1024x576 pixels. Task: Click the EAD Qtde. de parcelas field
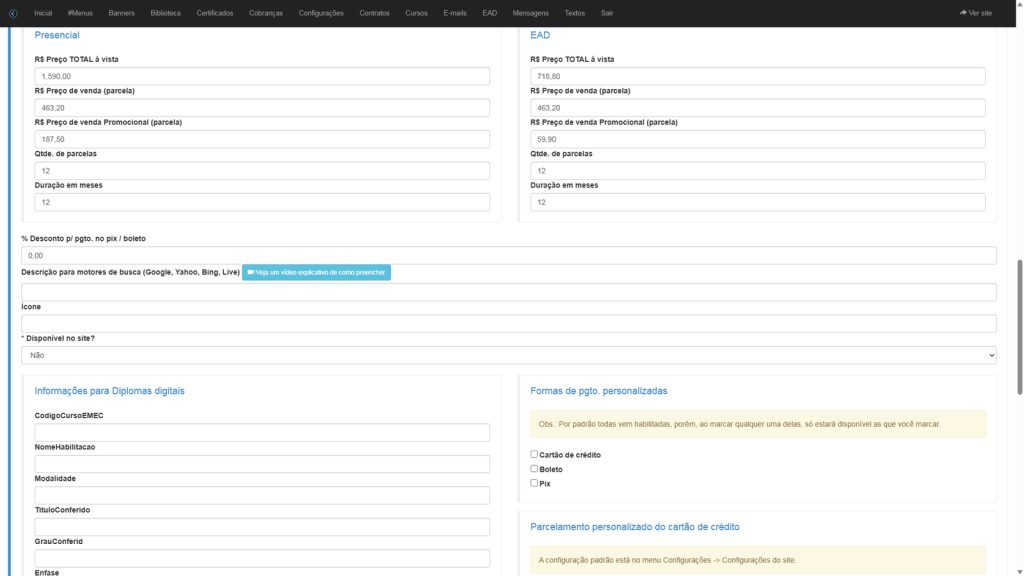(x=757, y=171)
